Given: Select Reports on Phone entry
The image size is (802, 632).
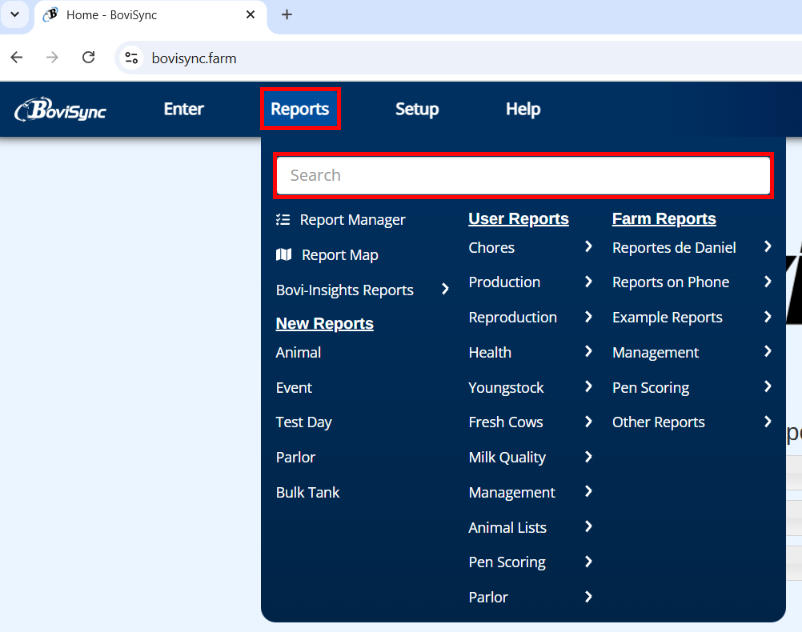Looking at the screenshot, I should 671,282.
